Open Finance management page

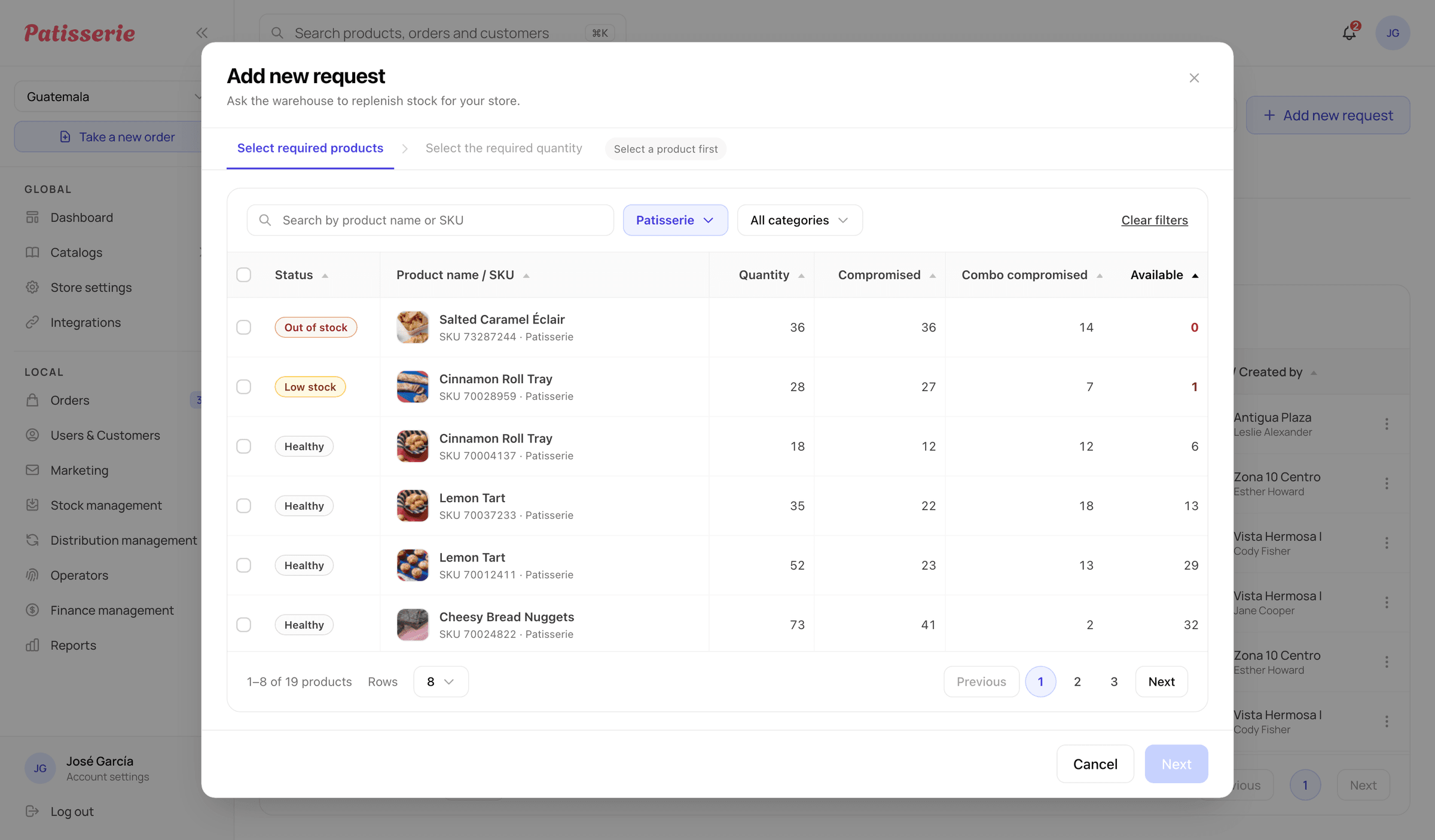pos(112,610)
